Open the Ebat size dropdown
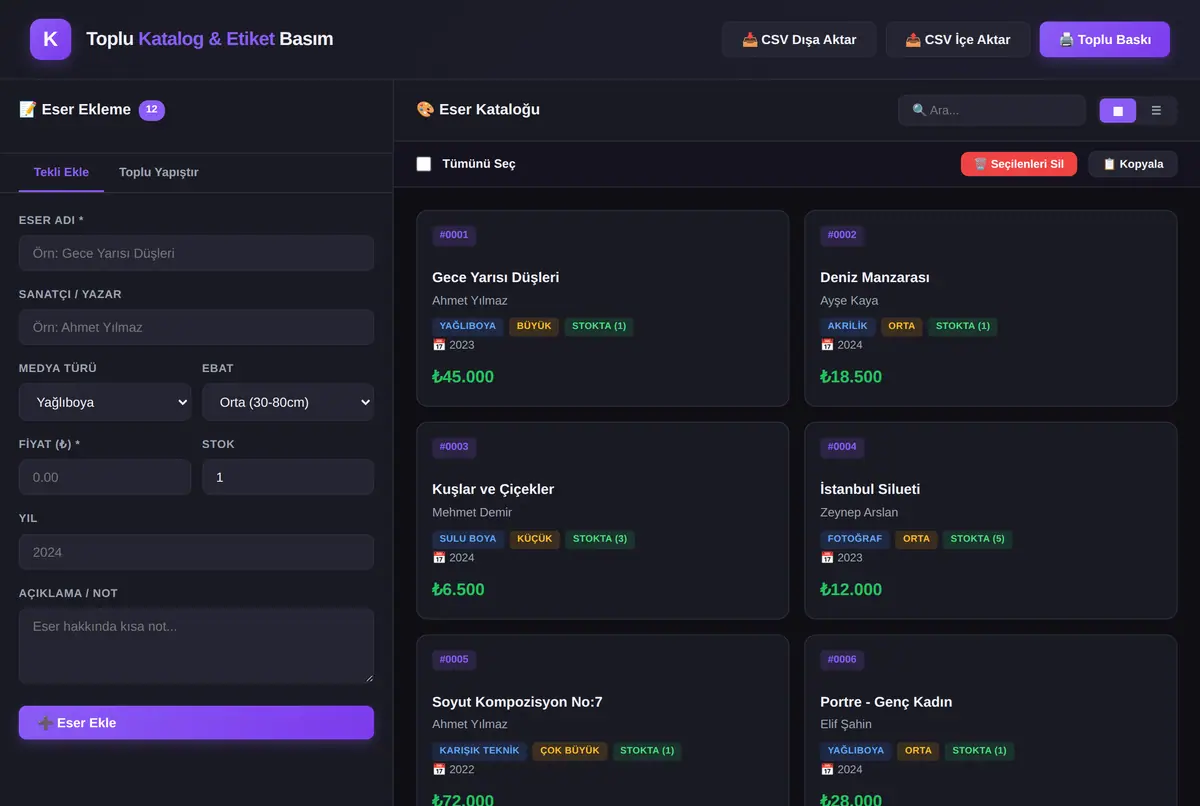Viewport: 1200px width, 806px height. pos(288,402)
